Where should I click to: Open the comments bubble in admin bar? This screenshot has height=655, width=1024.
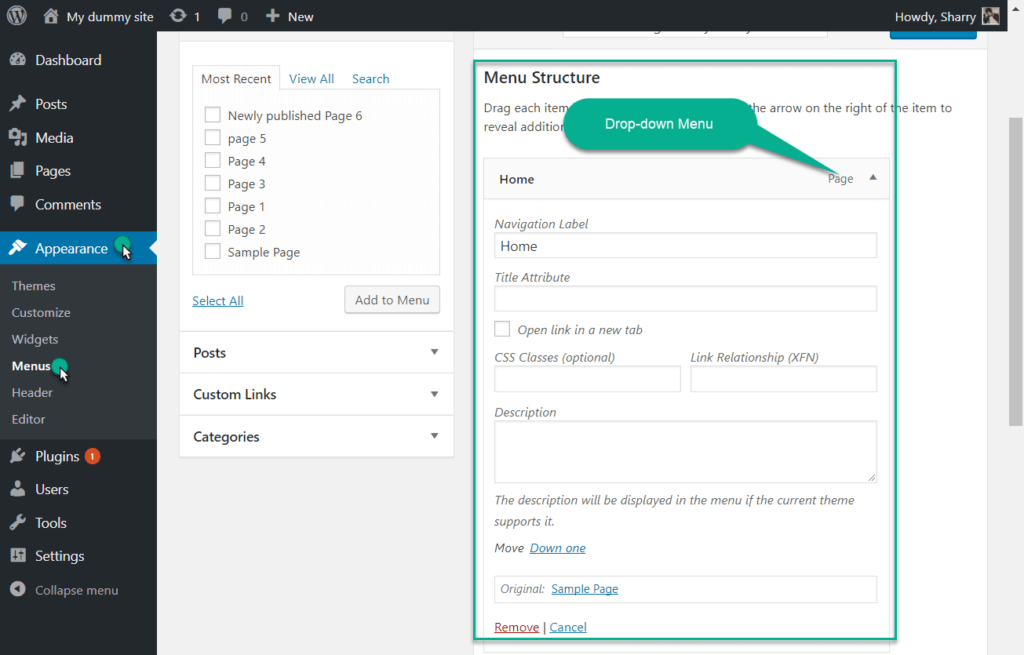click(x=225, y=16)
